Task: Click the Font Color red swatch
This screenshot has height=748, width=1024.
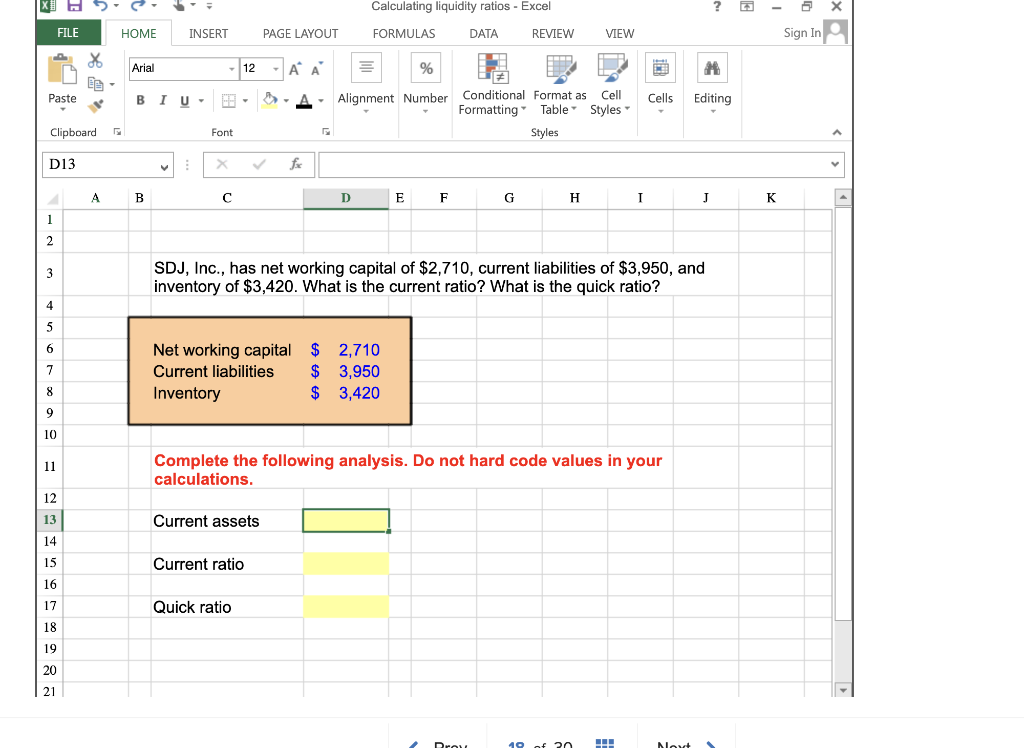Action: point(304,104)
